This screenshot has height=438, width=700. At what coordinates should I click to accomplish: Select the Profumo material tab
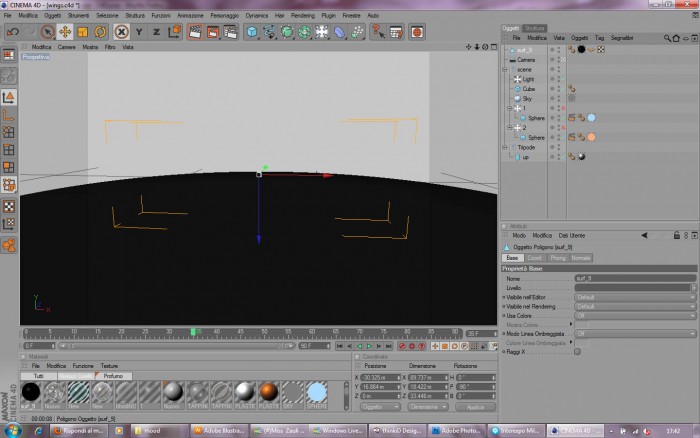(113, 376)
